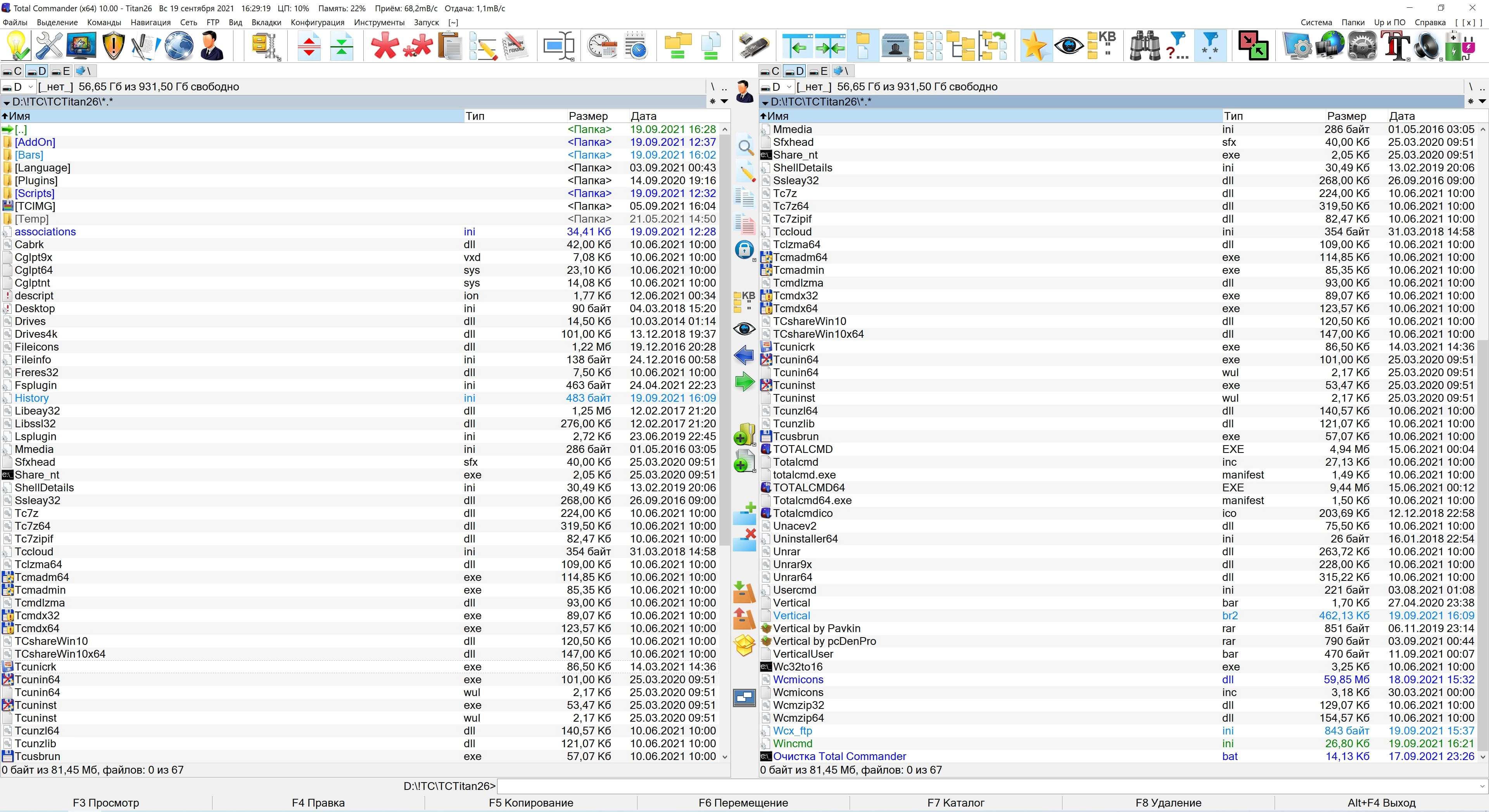
Task: Click the clipboard paste icon
Action: [450, 46]
